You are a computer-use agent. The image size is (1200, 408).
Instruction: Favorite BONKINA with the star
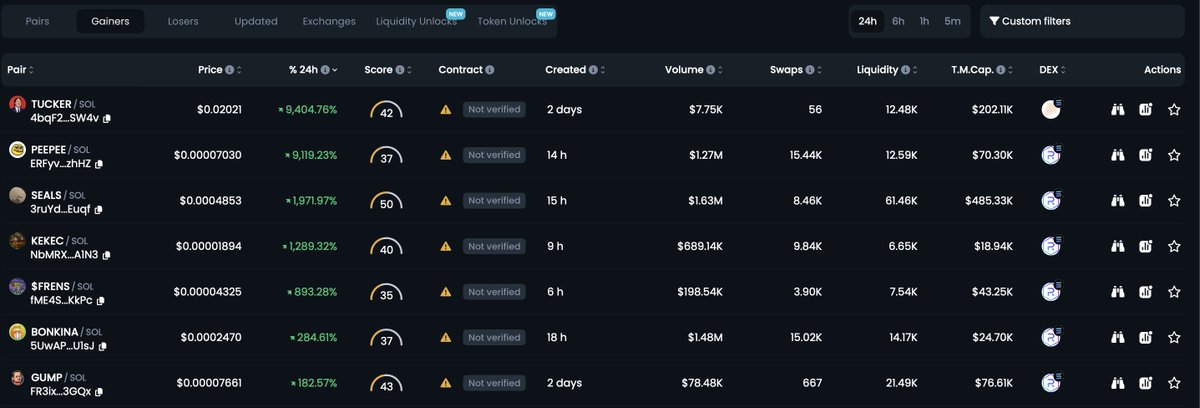[x=1174, y=337]
